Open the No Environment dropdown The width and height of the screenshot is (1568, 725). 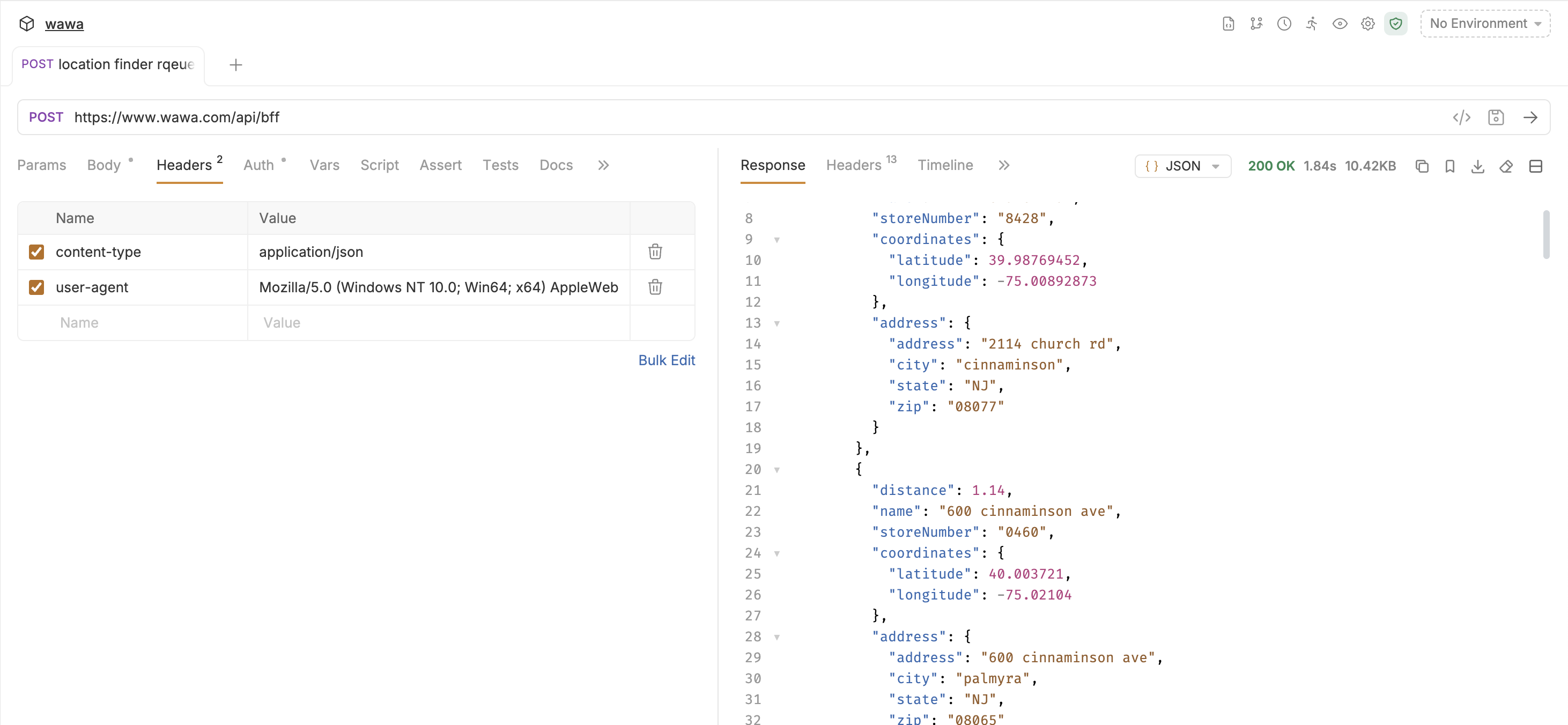(x=1484, y=24)
